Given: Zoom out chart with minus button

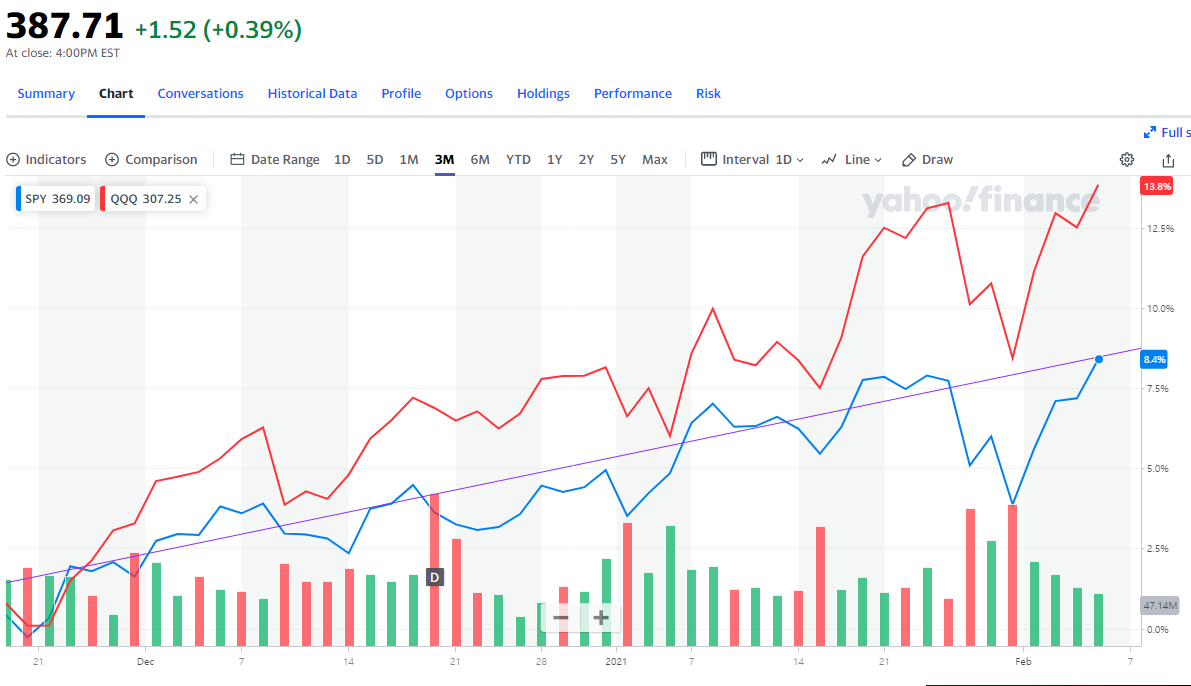Looking at the screenshot, I should [561, 617].
